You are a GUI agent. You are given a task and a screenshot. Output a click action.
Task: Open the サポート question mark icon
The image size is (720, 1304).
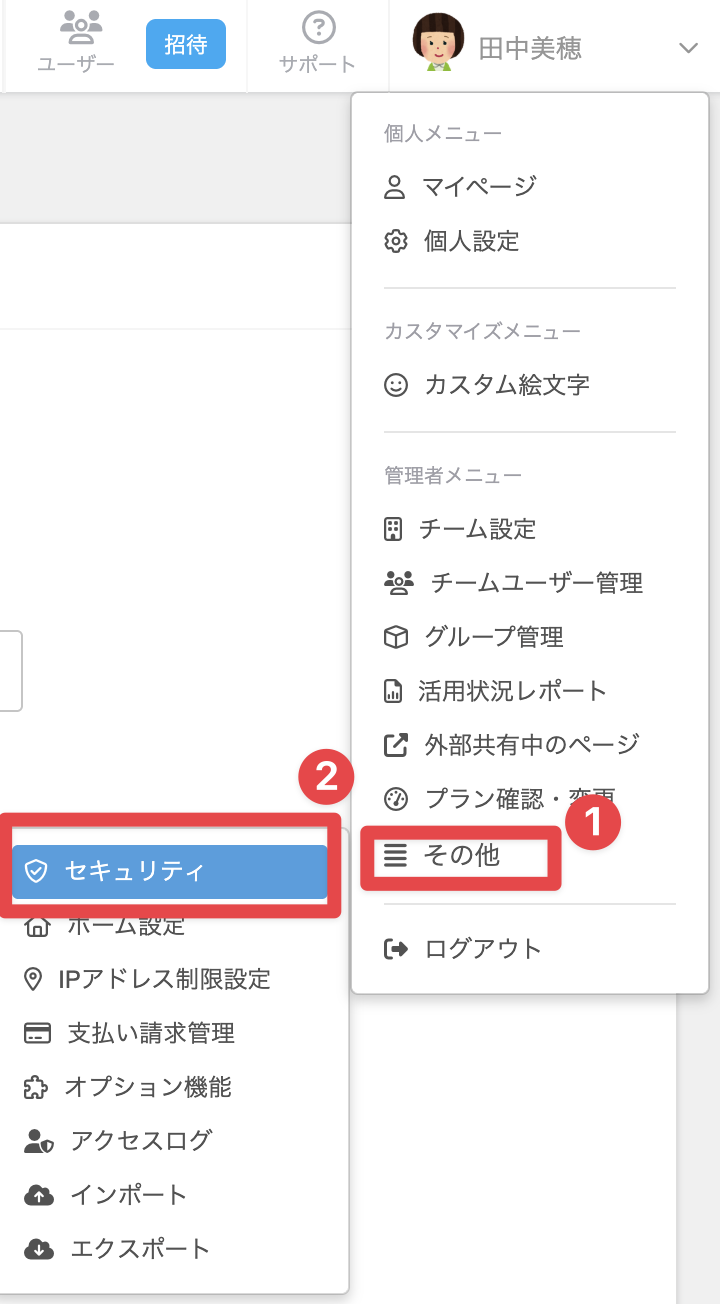click(x=317, y=28)
